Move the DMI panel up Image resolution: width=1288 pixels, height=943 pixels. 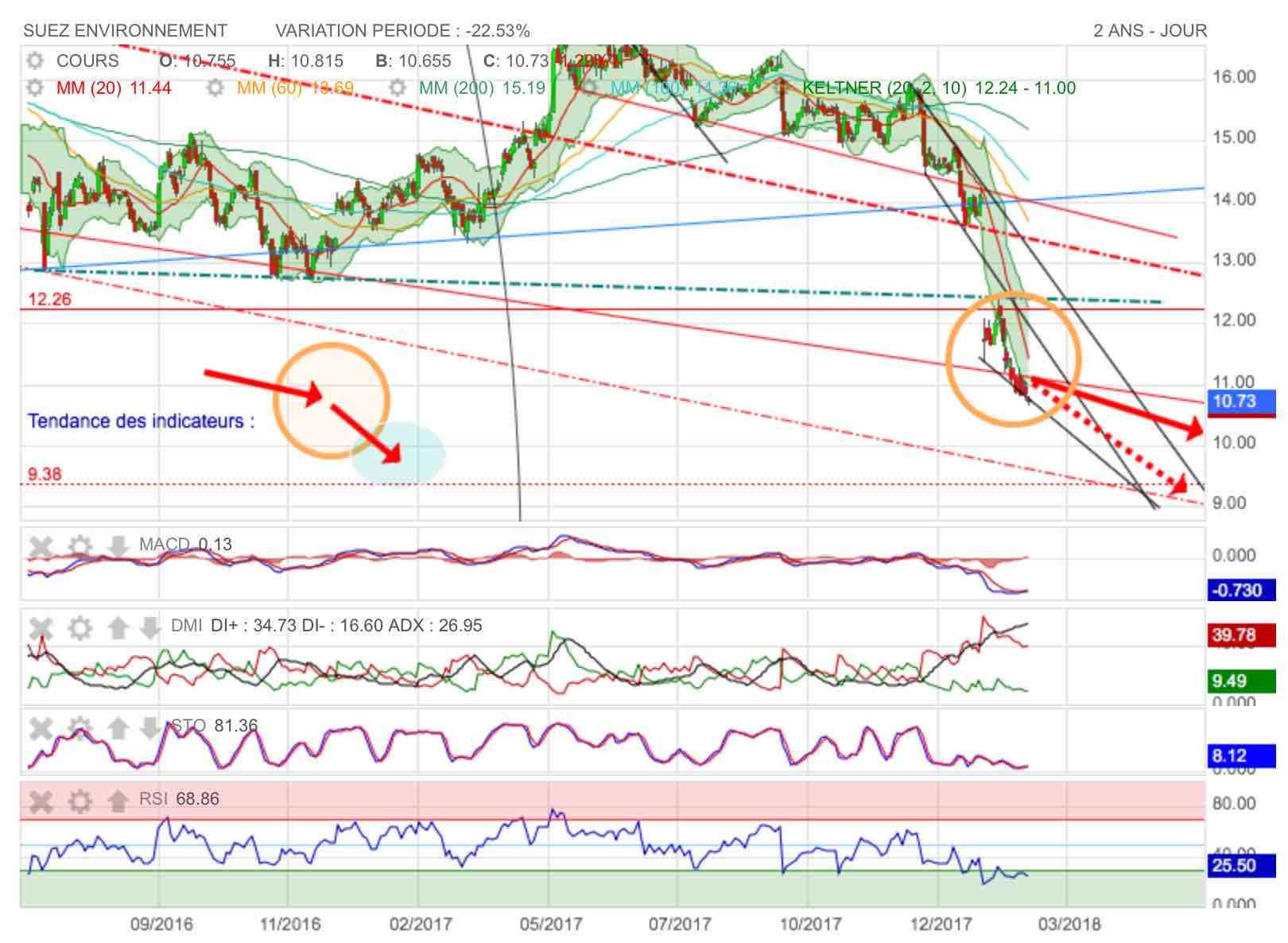(118, 628)
